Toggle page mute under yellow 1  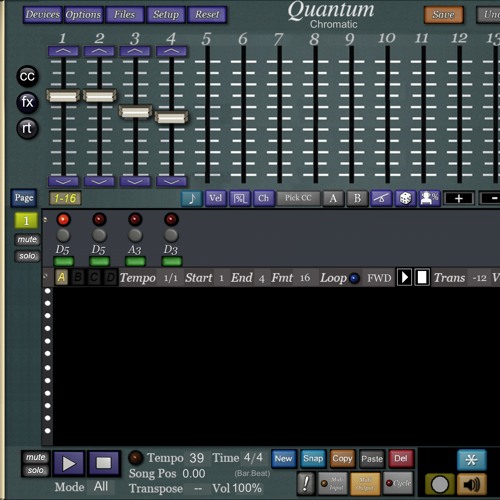click(27, 239)
